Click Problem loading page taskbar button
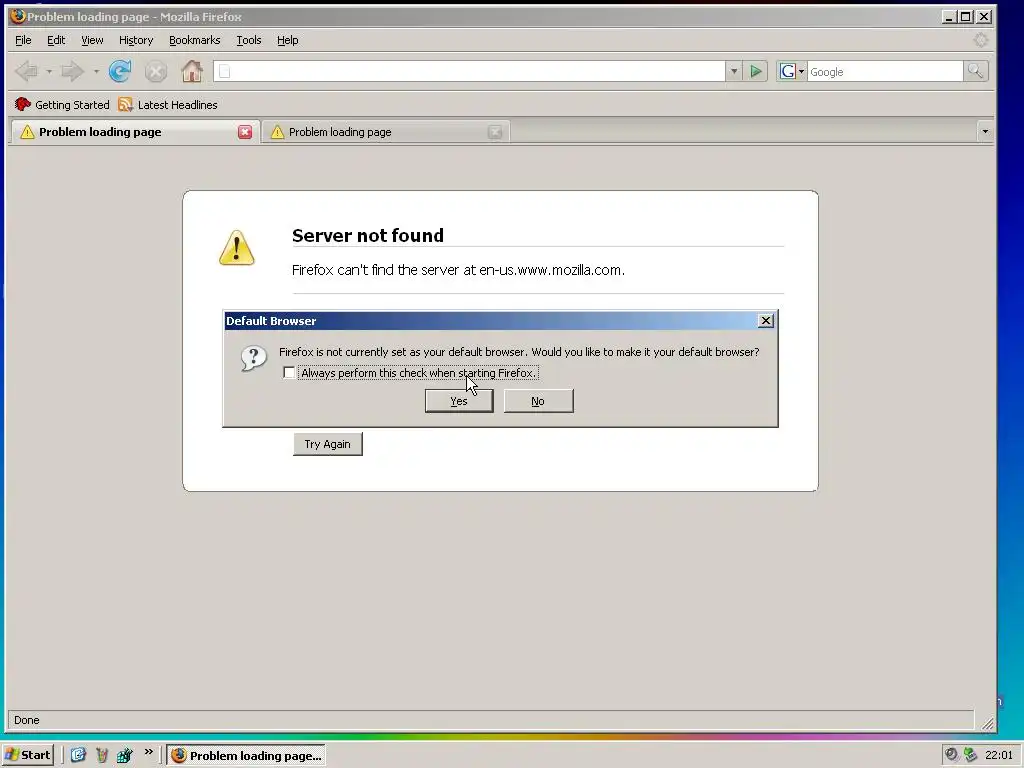The image size is (1024, 768). [x=246, y=755]
